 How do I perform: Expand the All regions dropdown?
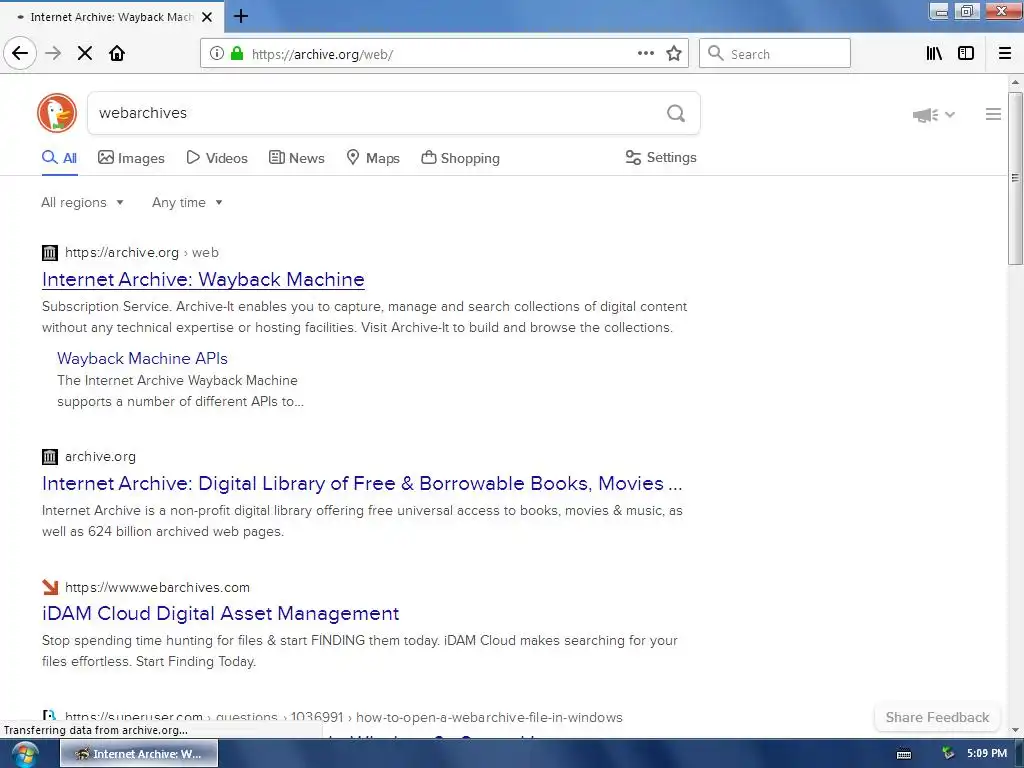[x=82, y=202]
